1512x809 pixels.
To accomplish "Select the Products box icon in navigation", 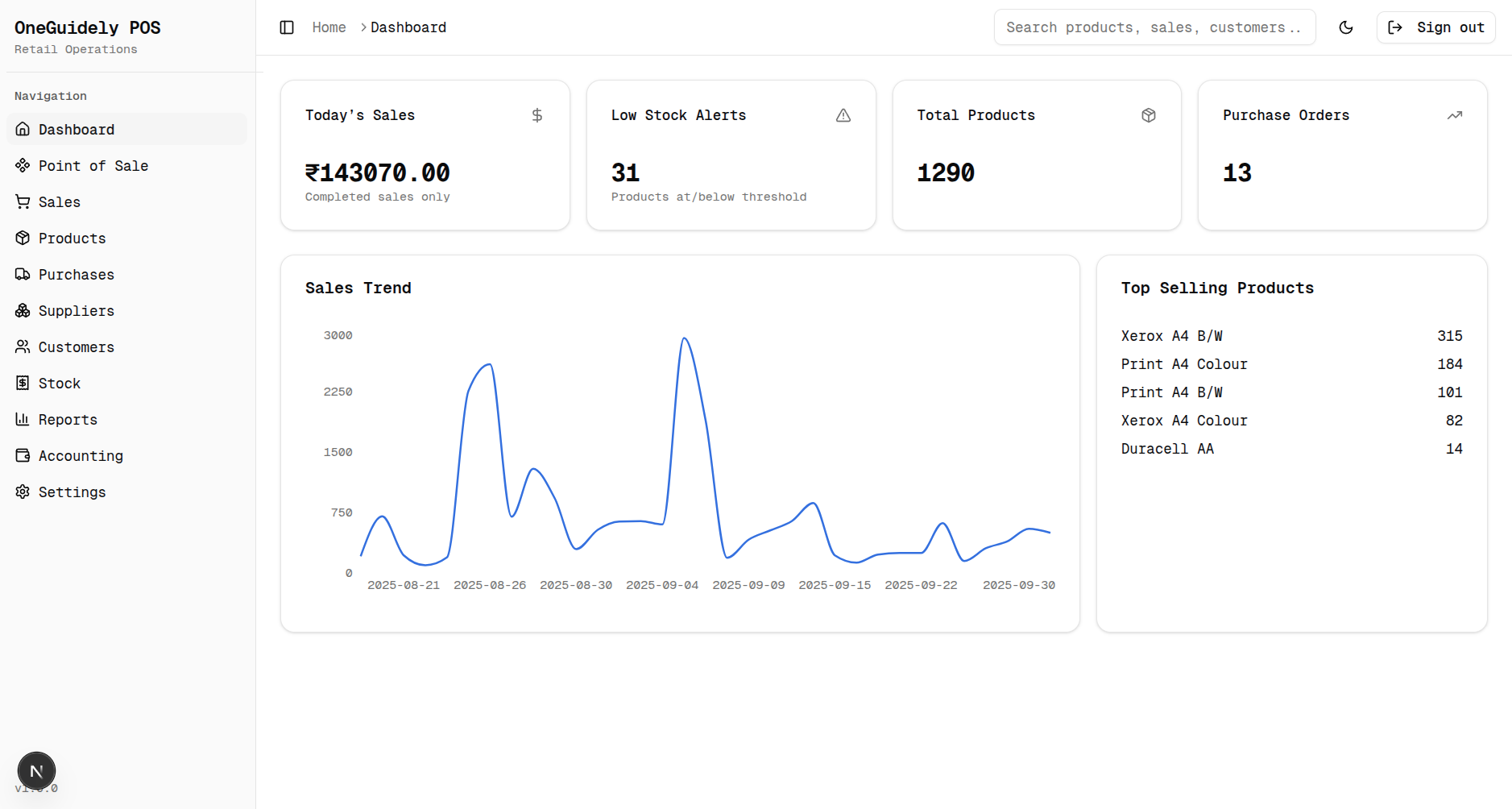I will 23,238.
